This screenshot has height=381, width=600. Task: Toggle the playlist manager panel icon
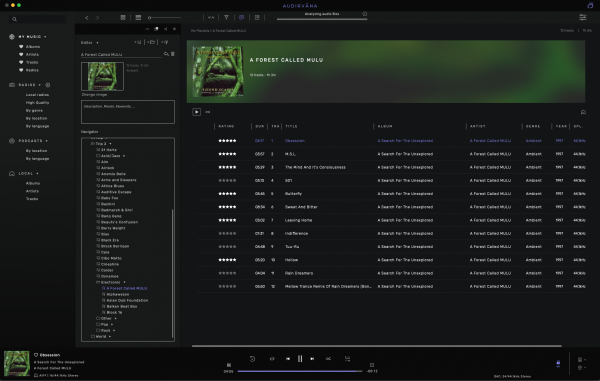coord(241,17)
